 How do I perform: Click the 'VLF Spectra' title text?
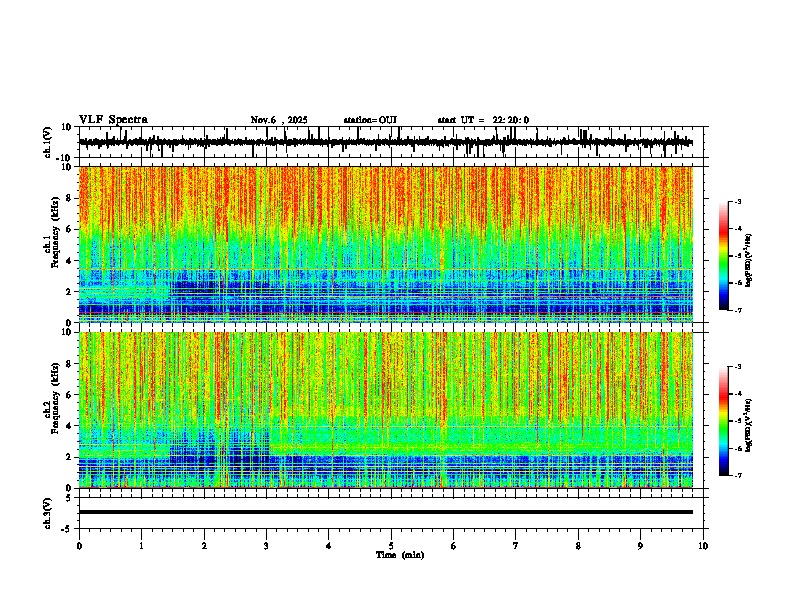tap(113, 120)
